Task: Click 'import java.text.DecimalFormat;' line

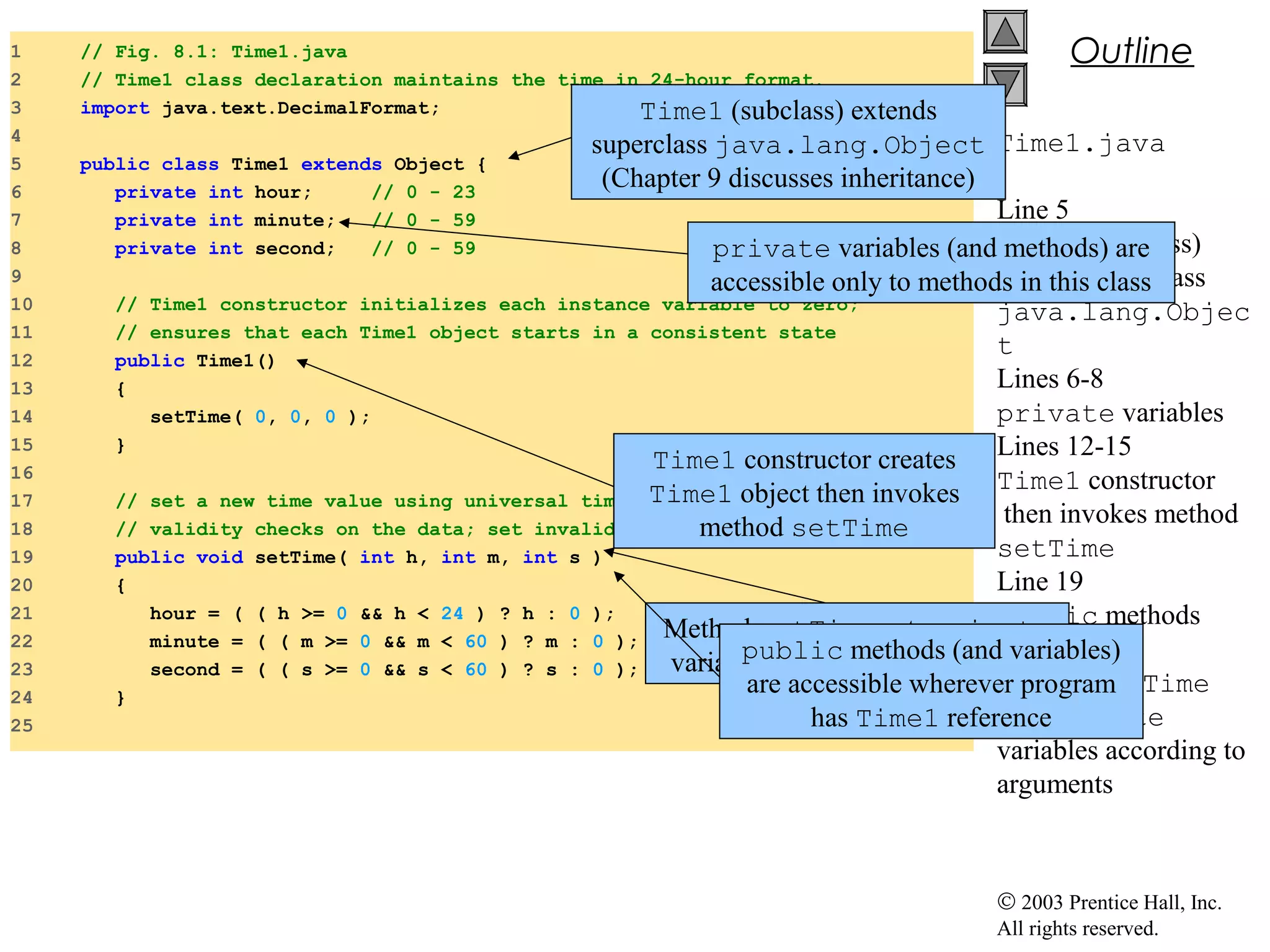Action: (x=260, y=108)
